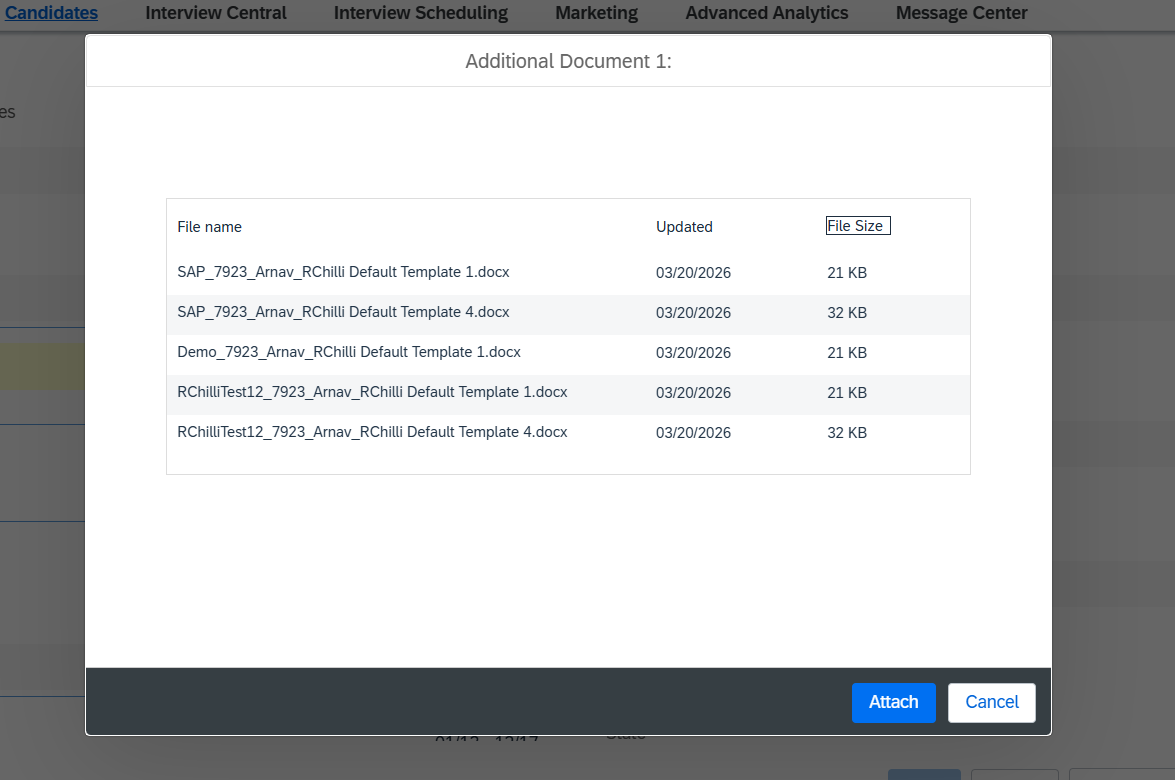Image resolution: width=1175 pixels, height=780 pixels.
Task: Select SAP_7923_Arnav_RChilli Default Template 1.docx file
Action: 343,272
